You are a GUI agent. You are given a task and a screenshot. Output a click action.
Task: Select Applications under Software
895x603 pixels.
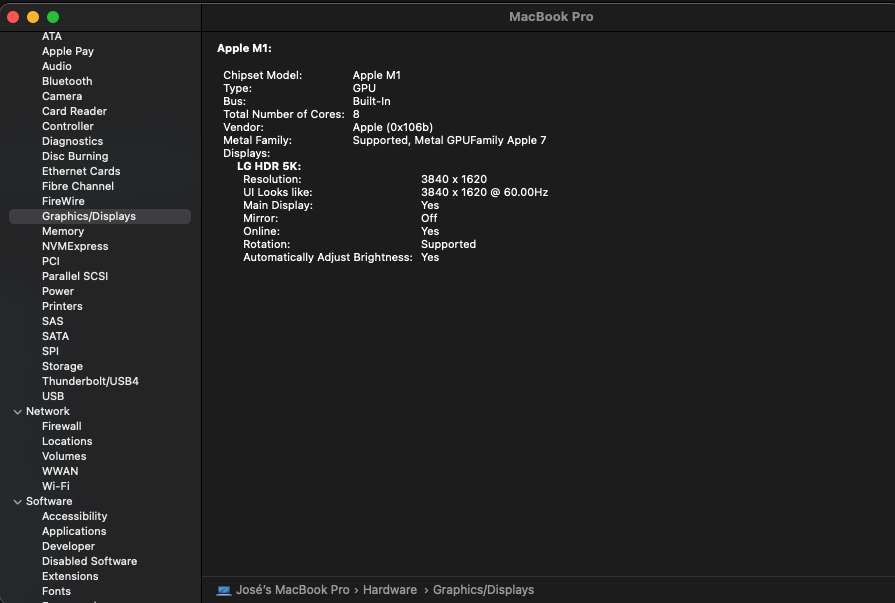click(74, 531)
